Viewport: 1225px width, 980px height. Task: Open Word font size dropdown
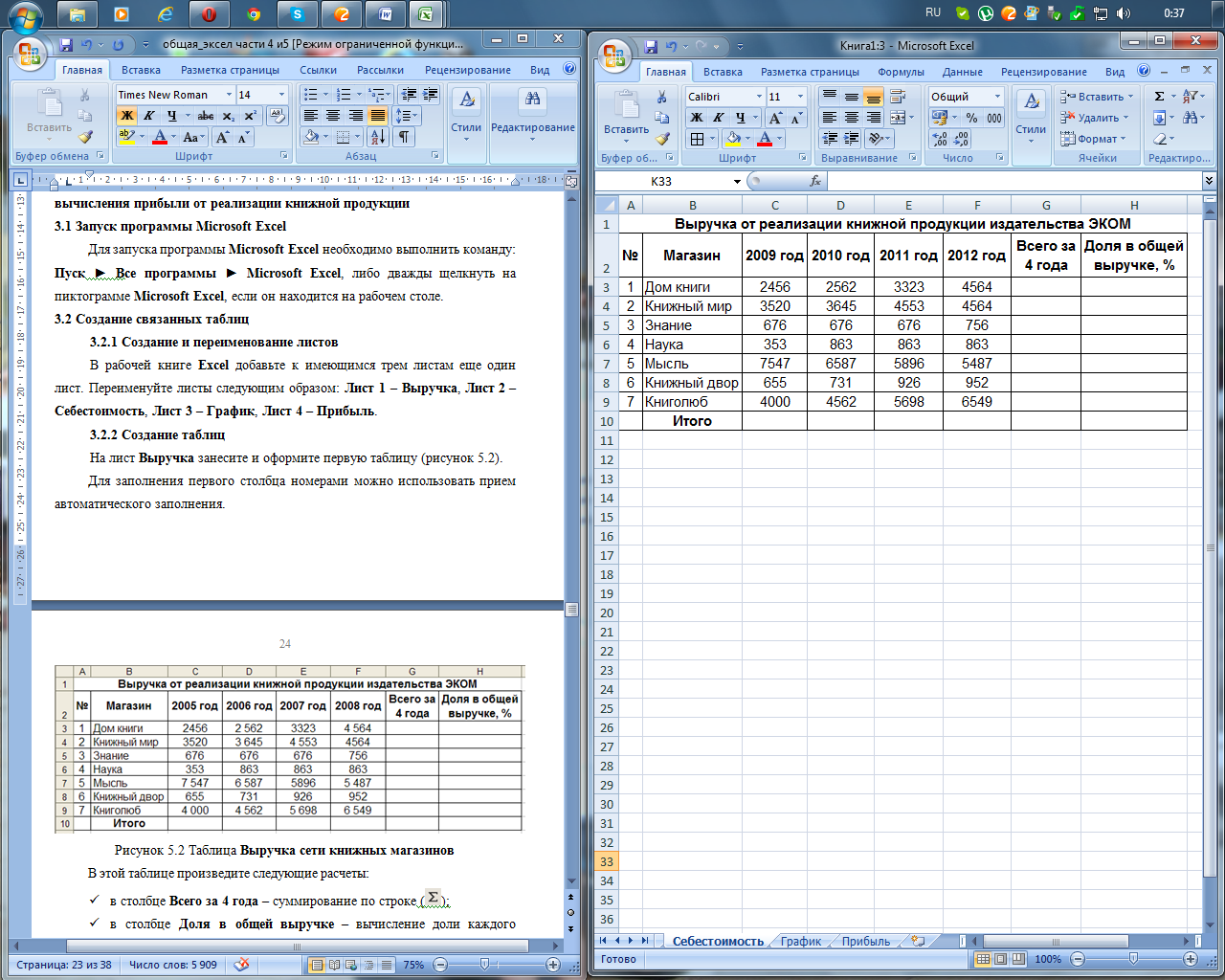click(281, 95)
